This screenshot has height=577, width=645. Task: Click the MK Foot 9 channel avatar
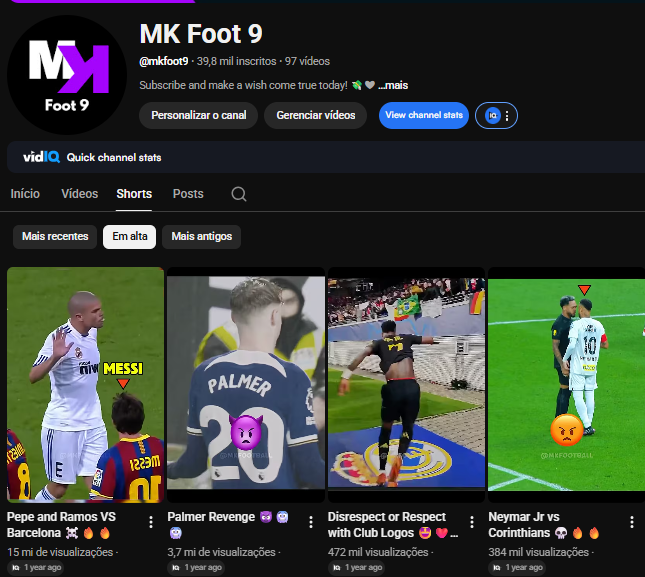point(67,75)
